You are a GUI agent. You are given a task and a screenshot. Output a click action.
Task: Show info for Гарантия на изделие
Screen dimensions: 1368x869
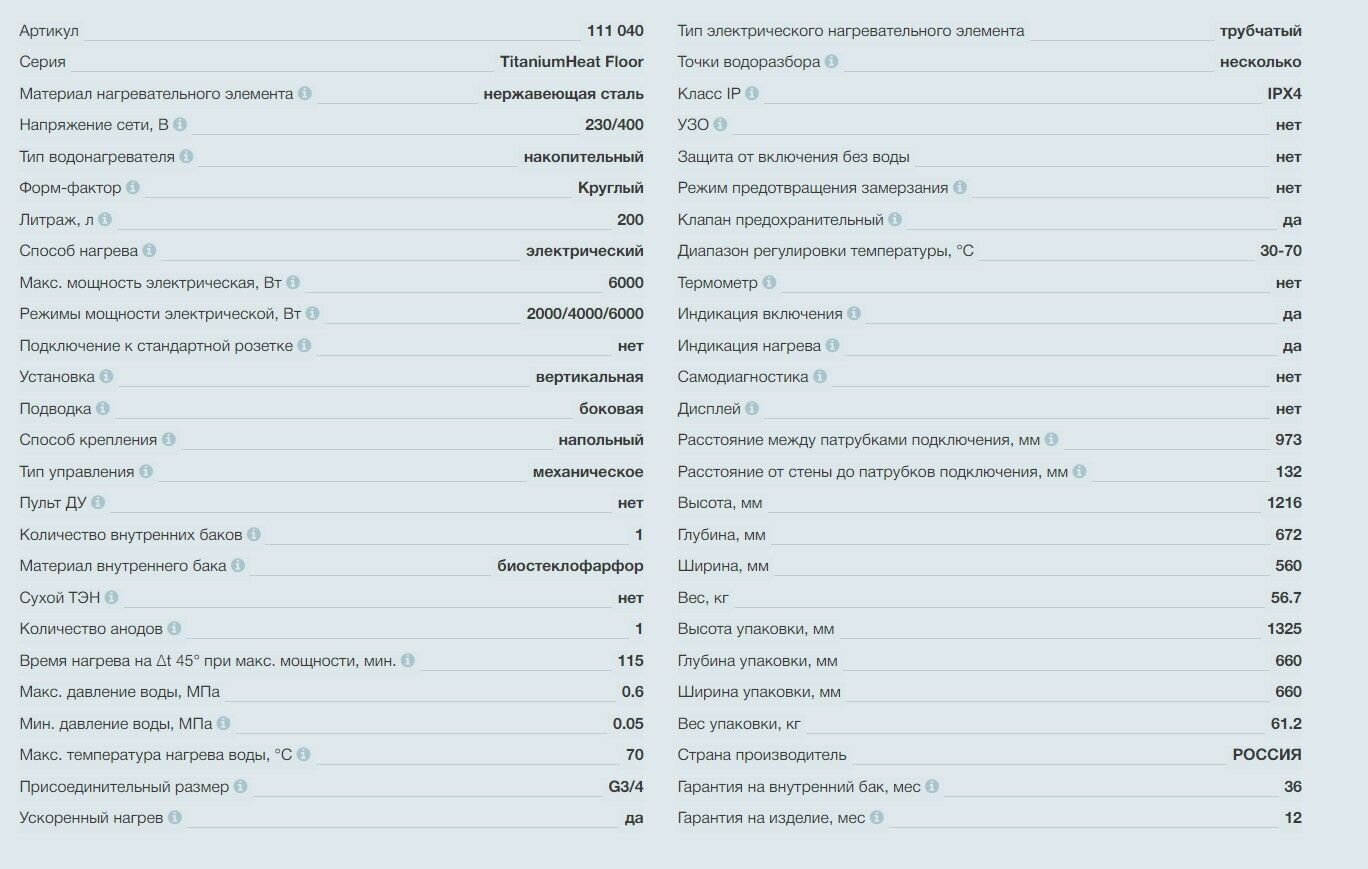877,818
